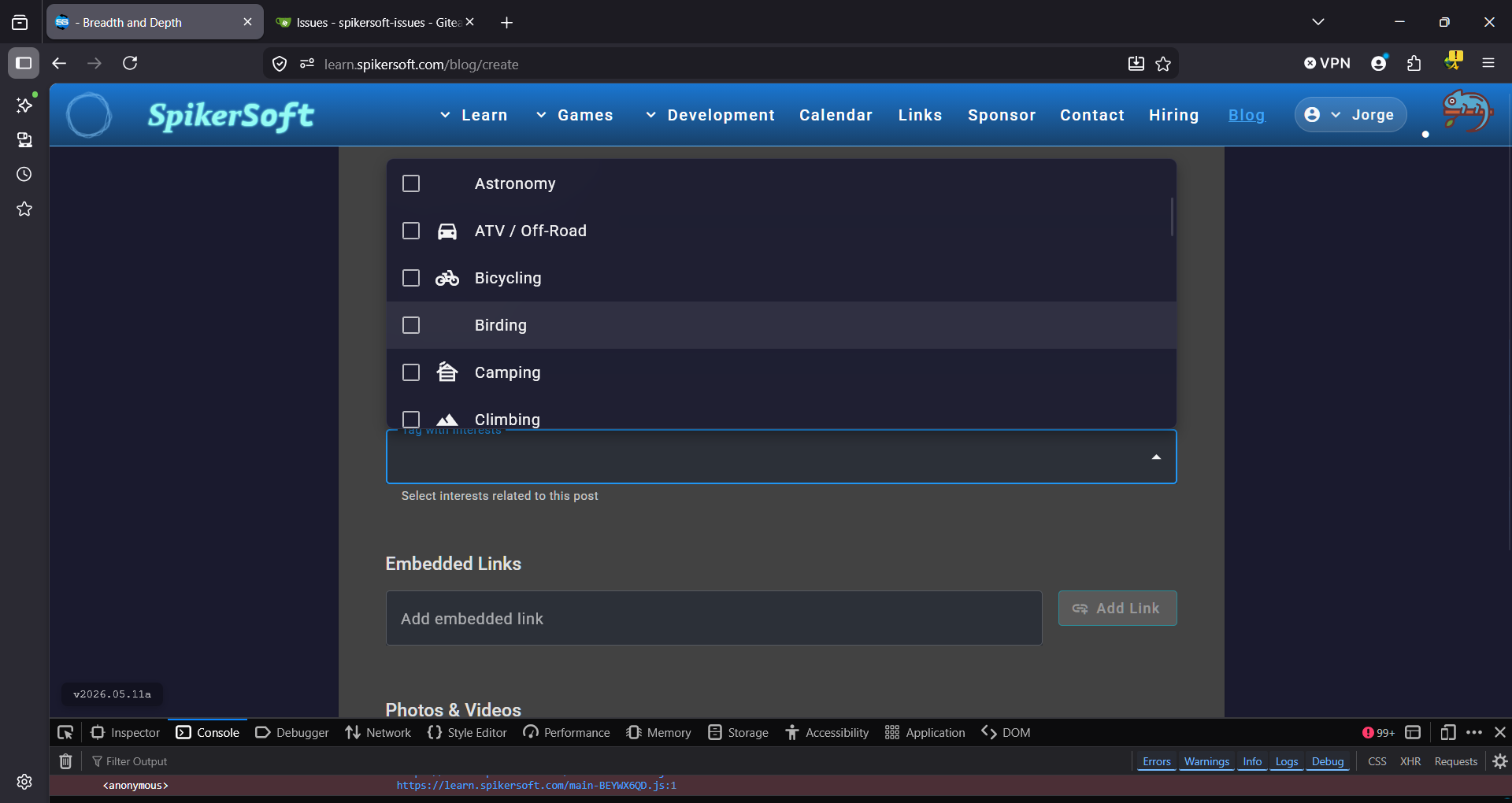Viewport: 1512px width, 803px height.
Task: Check the Camping interest checkbox
Action: pos(411,372)
